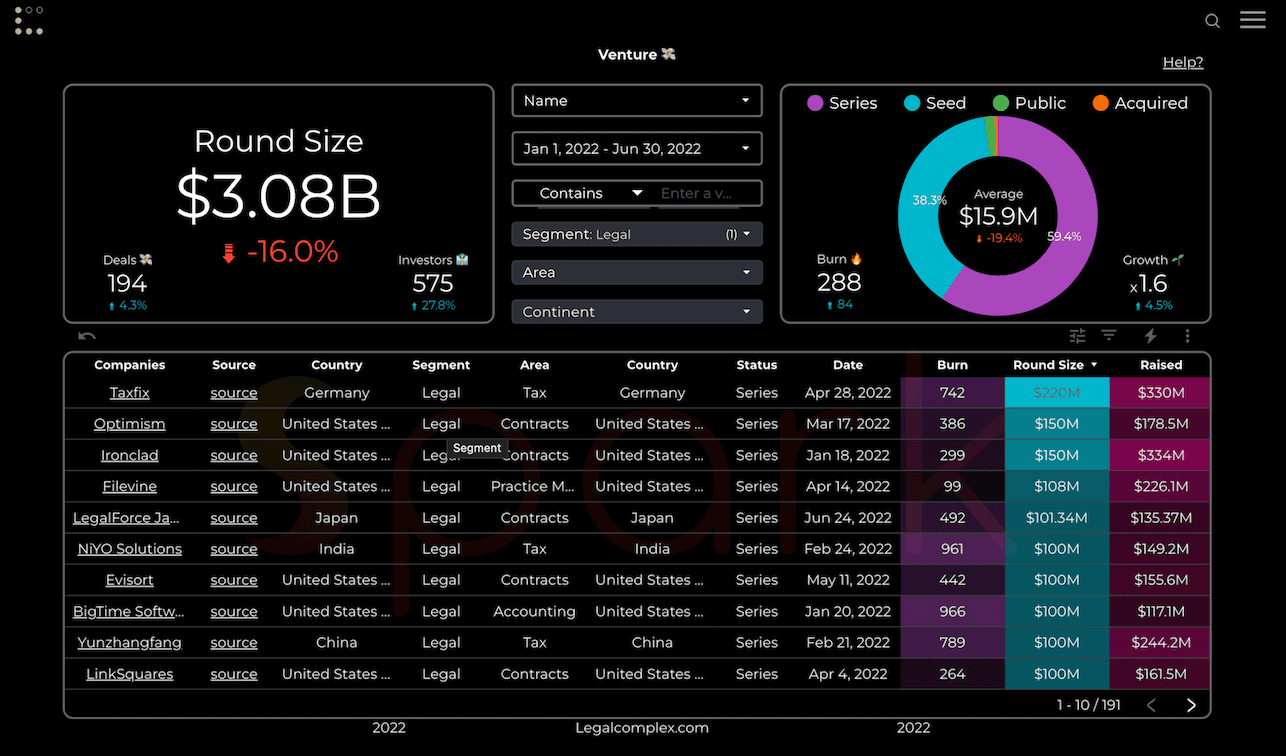Image resolution: width=1286 pixels, height=756 pixels.
Task: Click the dotted logo icon
Action: tap(29, 20)
